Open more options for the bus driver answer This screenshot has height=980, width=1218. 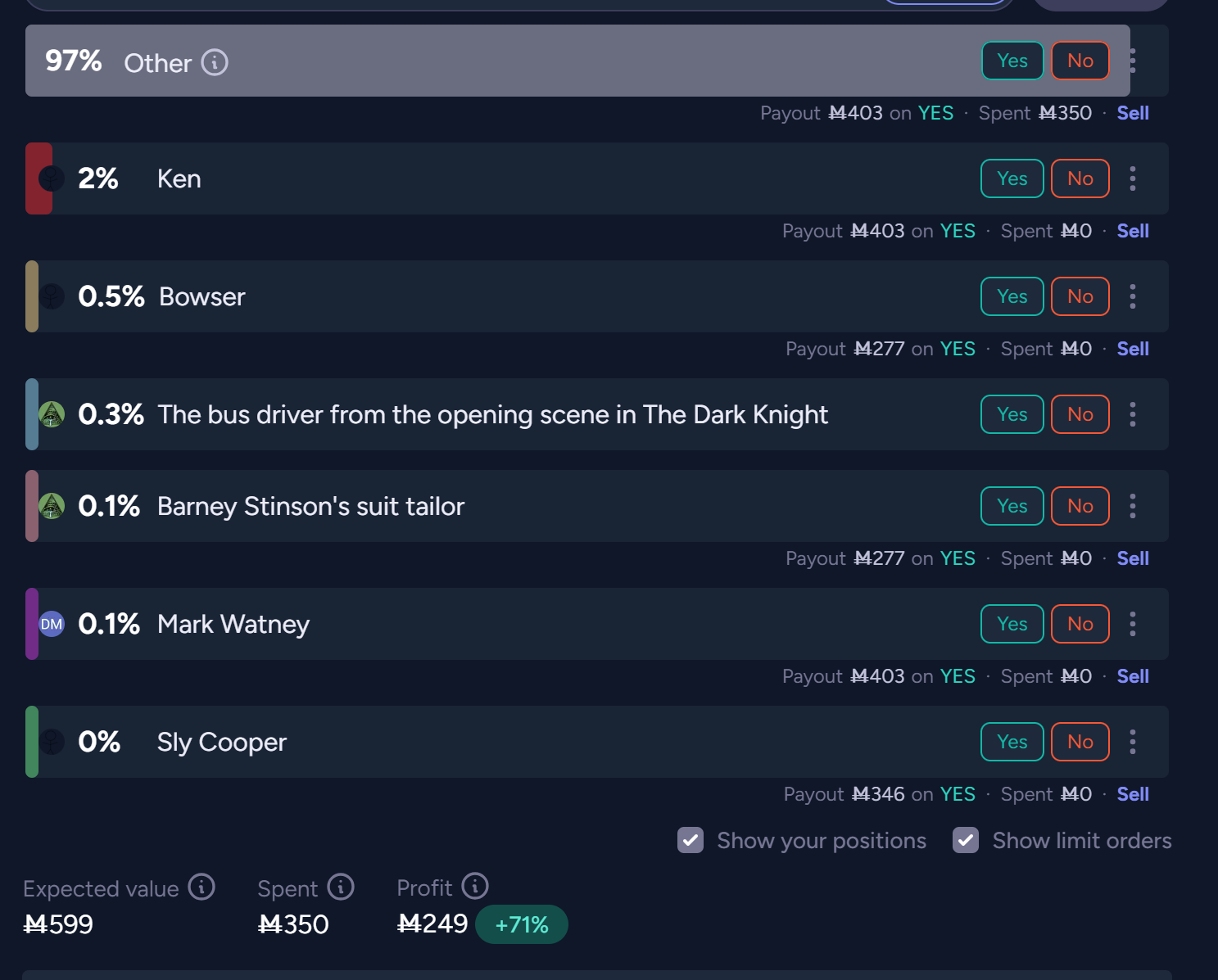pyautogui.click(x=1133, y=414)
